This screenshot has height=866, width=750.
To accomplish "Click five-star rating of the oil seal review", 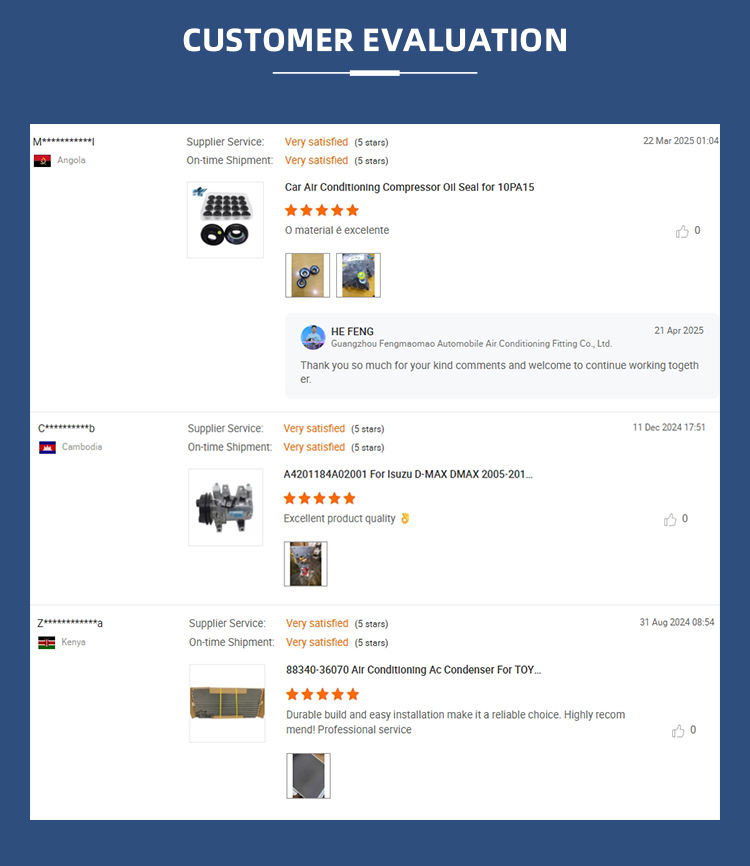I will pos(322,210).
